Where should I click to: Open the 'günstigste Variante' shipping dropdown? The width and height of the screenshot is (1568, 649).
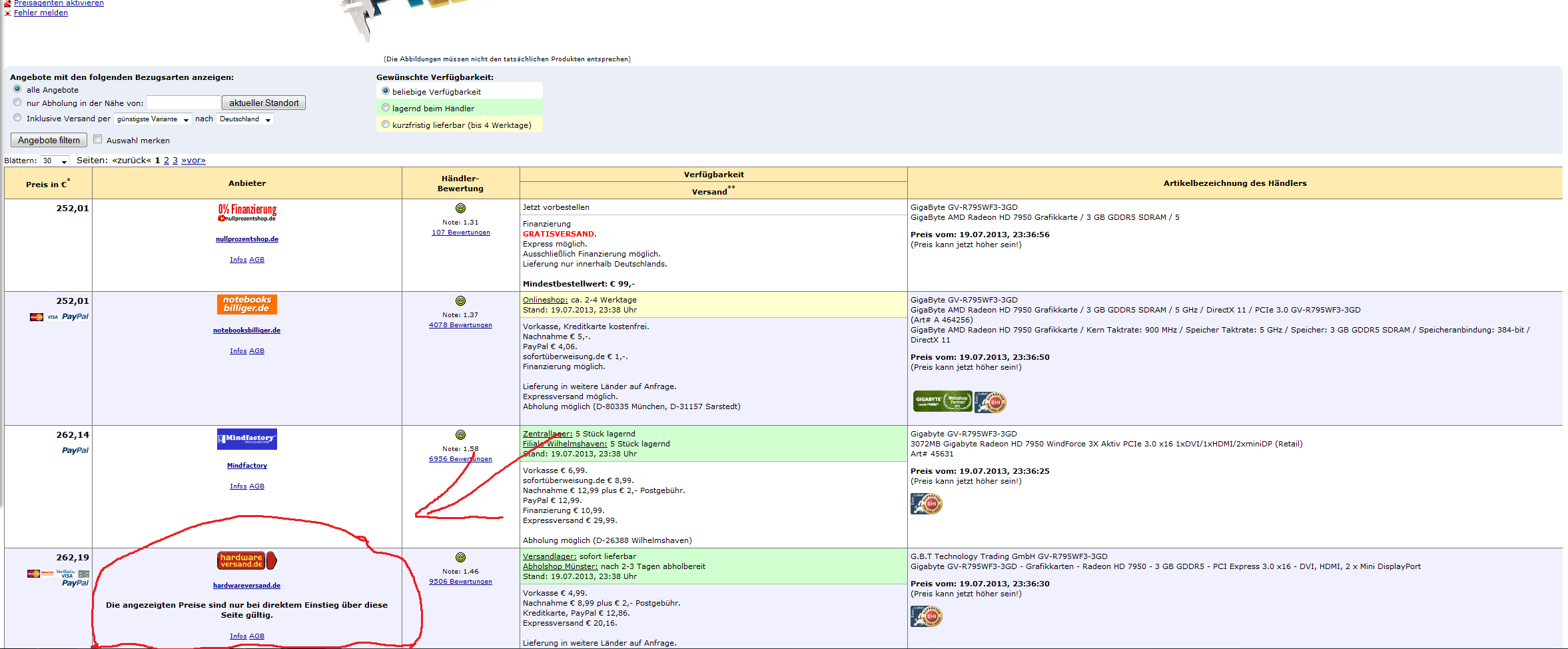point(153,119)
